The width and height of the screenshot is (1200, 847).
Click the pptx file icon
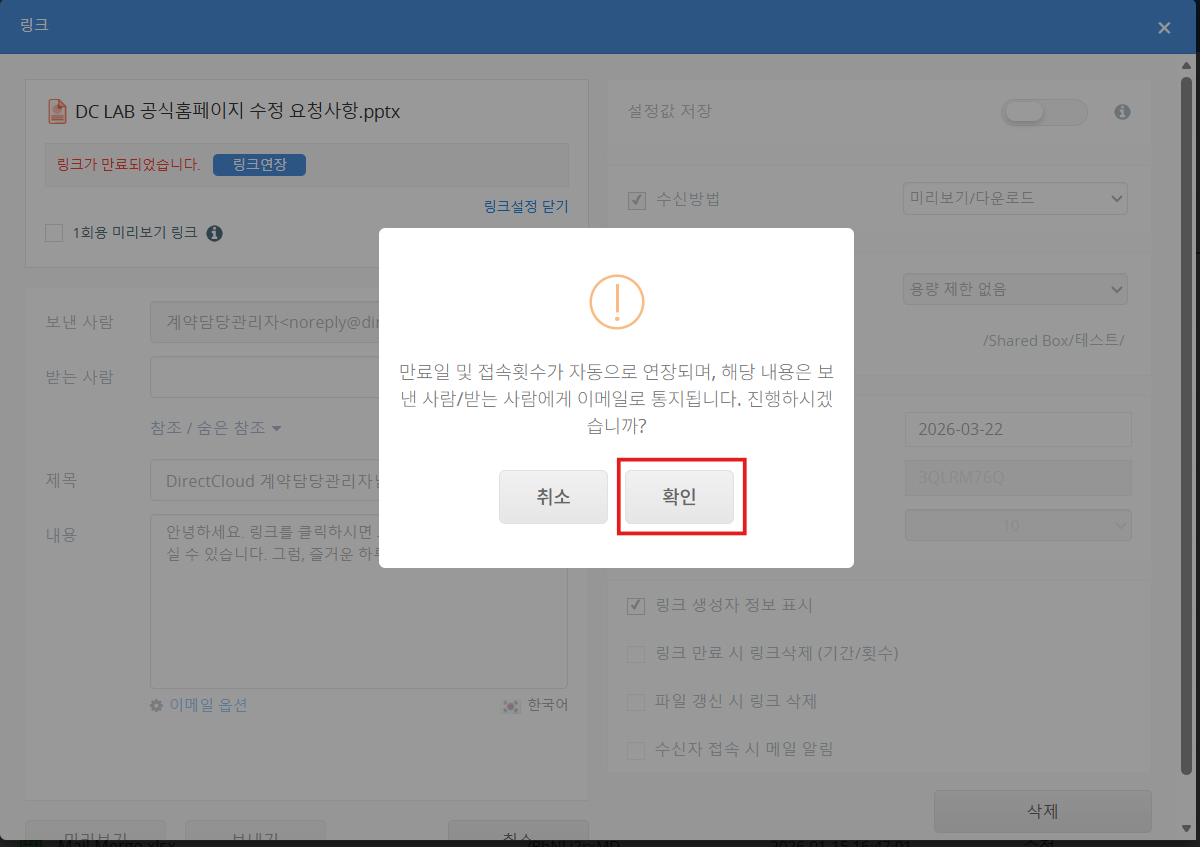coord(56,111)
